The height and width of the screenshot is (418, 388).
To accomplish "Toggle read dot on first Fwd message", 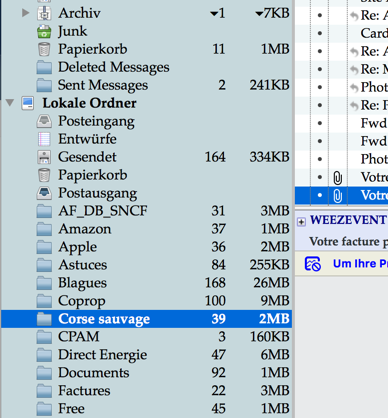I will (x=320, y=123).
